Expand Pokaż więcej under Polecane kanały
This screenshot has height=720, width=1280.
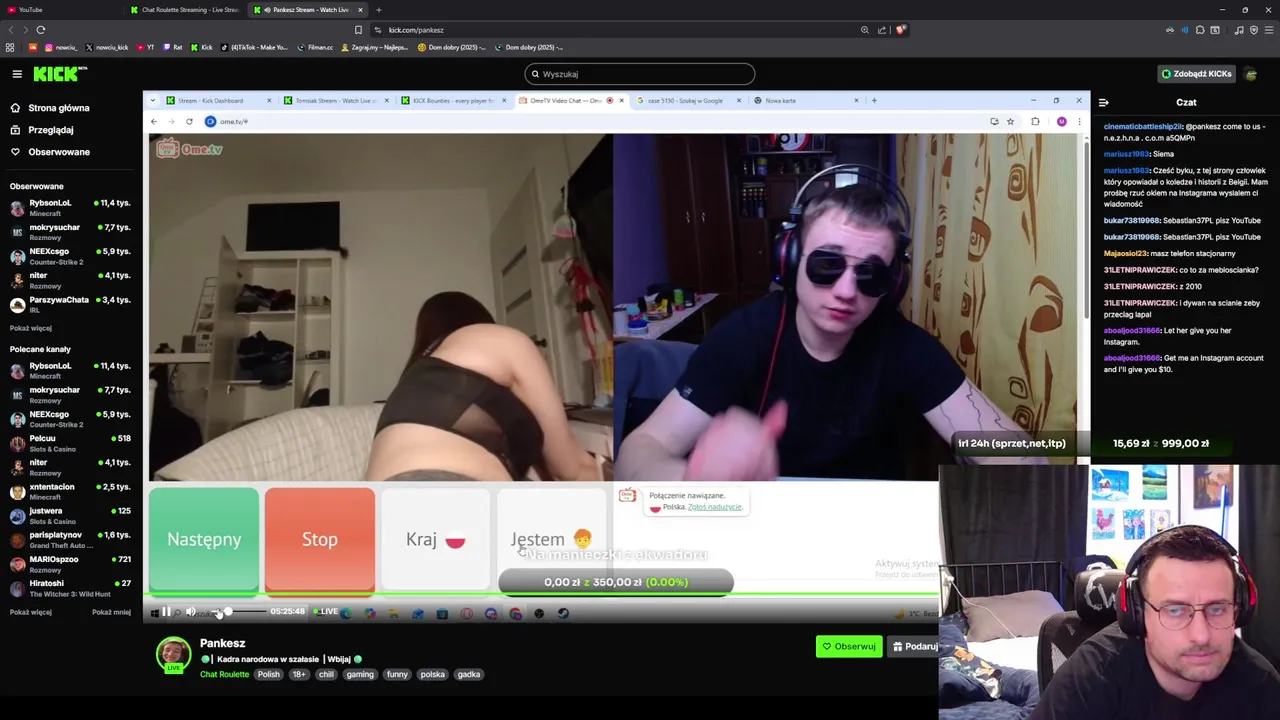31,612
